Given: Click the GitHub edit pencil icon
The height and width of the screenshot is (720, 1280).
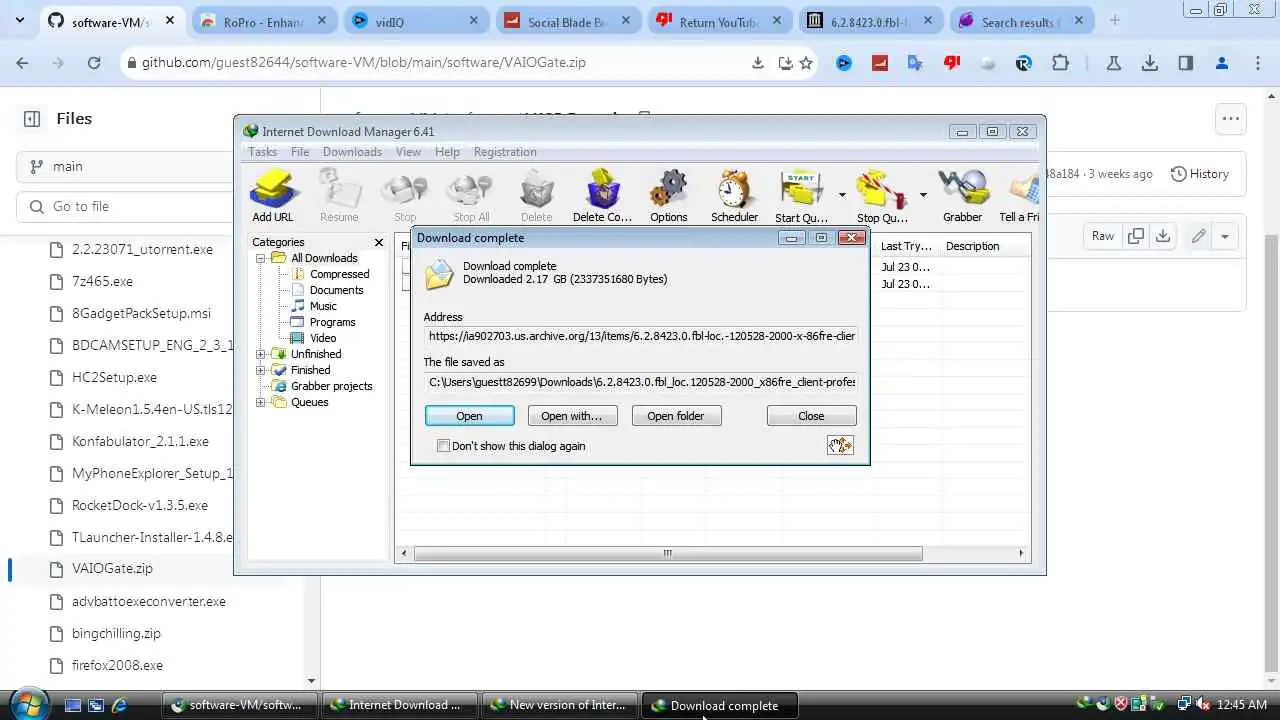Looking at the screenshot, I should coord(1198,236).
